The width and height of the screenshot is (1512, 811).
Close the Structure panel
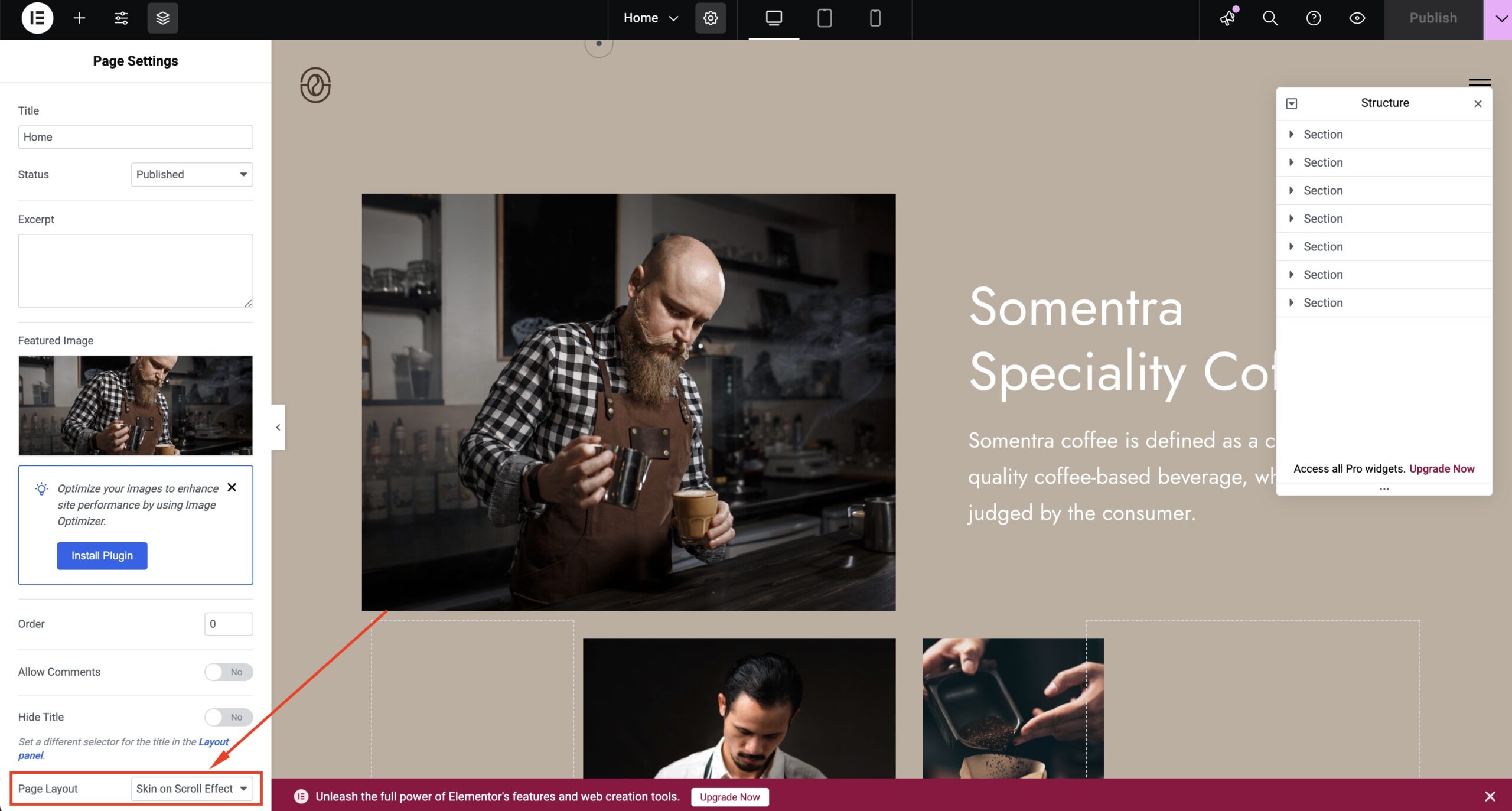point(1478,103)
